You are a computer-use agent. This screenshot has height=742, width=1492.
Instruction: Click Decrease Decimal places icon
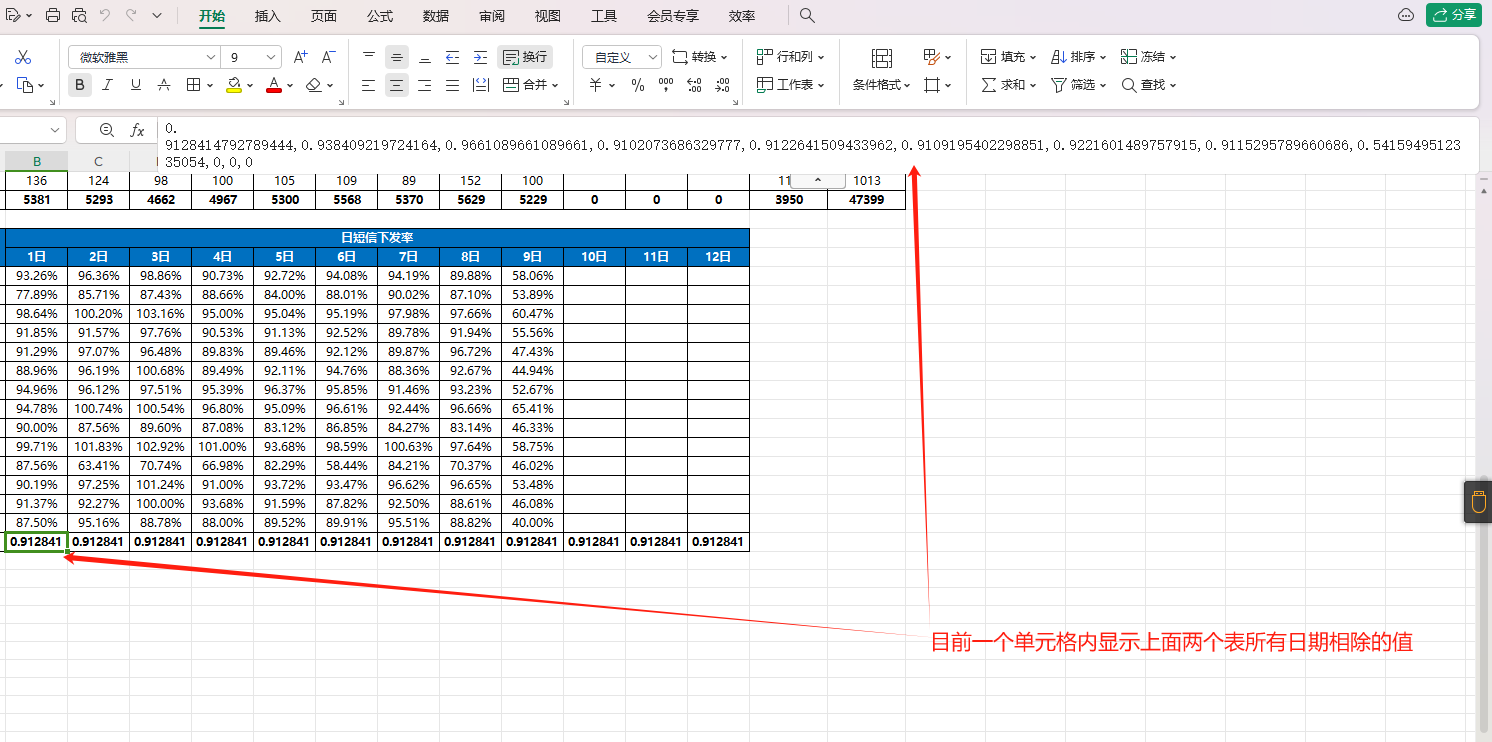723,85
